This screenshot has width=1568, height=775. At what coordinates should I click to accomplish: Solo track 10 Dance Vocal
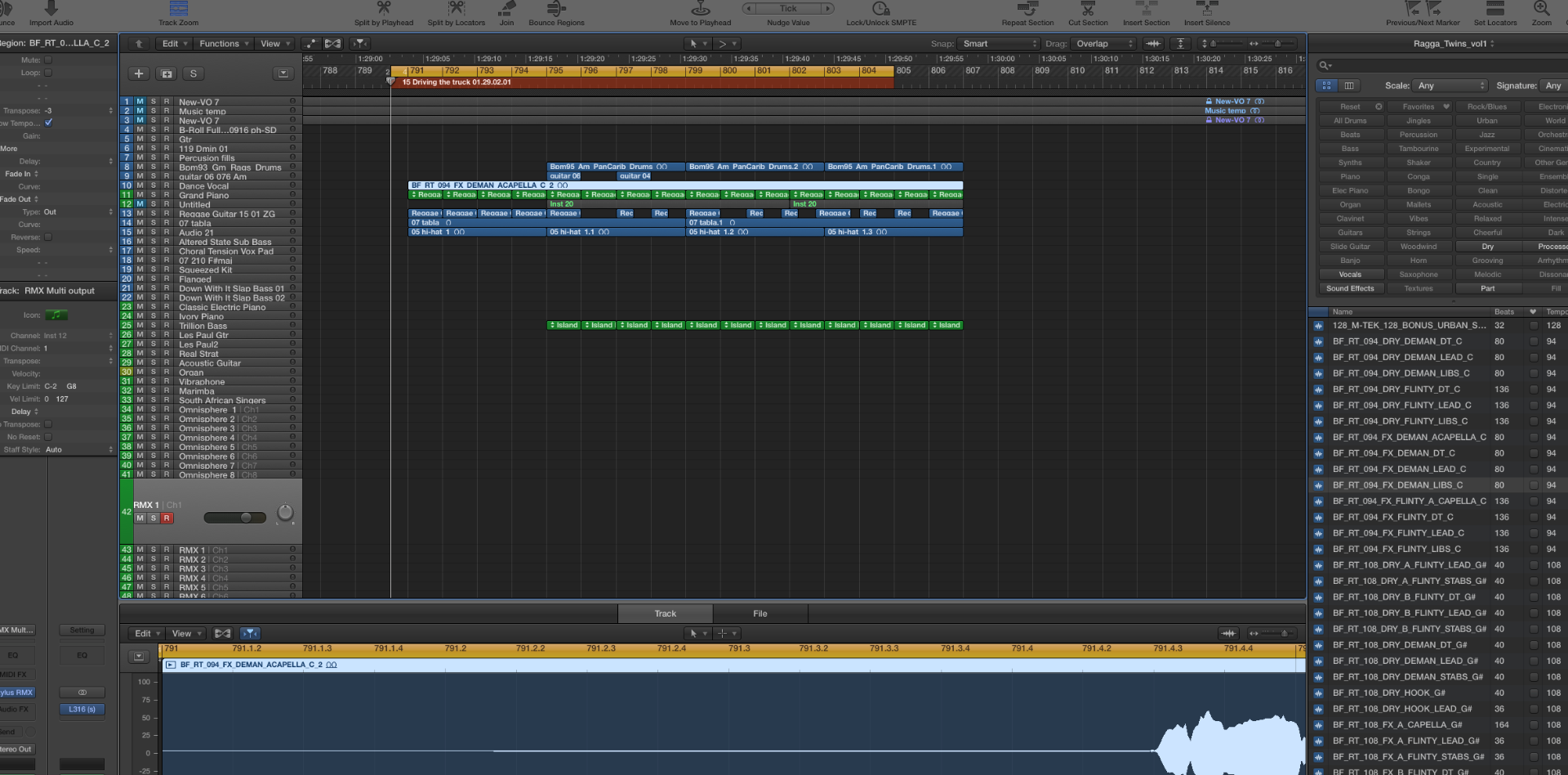[x=153, y=185]
